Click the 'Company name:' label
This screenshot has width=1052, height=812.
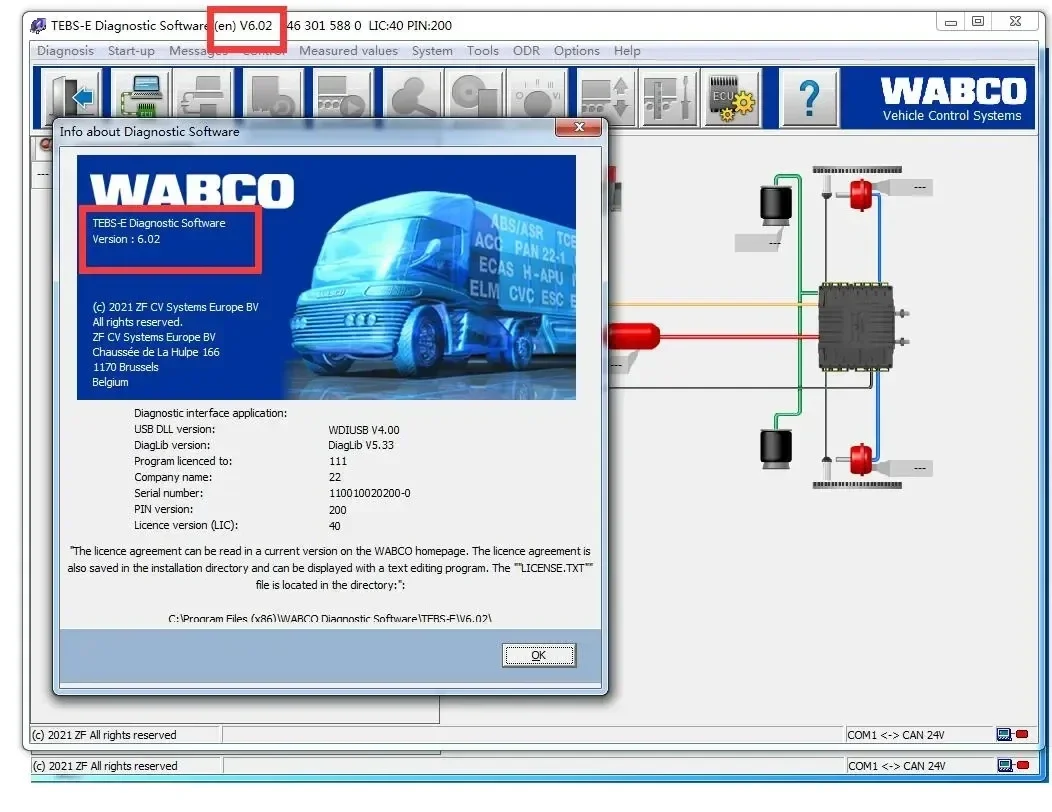click(173, 477)
